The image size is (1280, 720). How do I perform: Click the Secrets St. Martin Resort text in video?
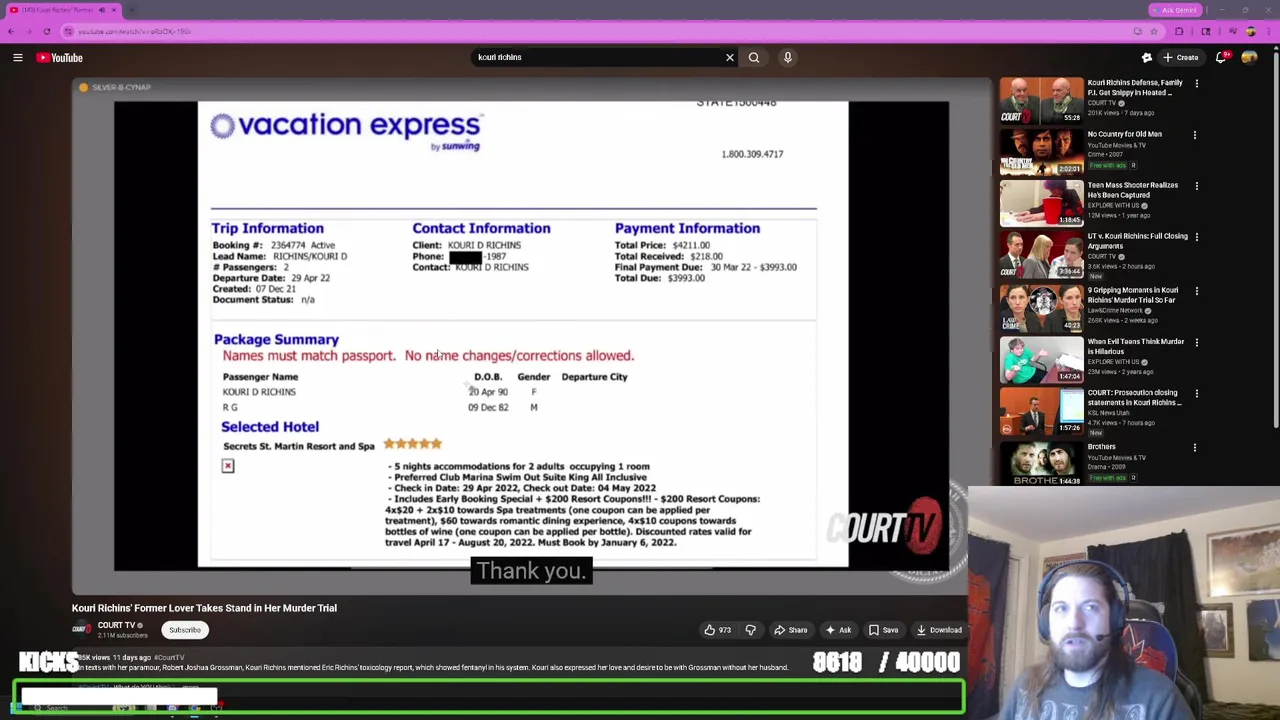[298, 446]
